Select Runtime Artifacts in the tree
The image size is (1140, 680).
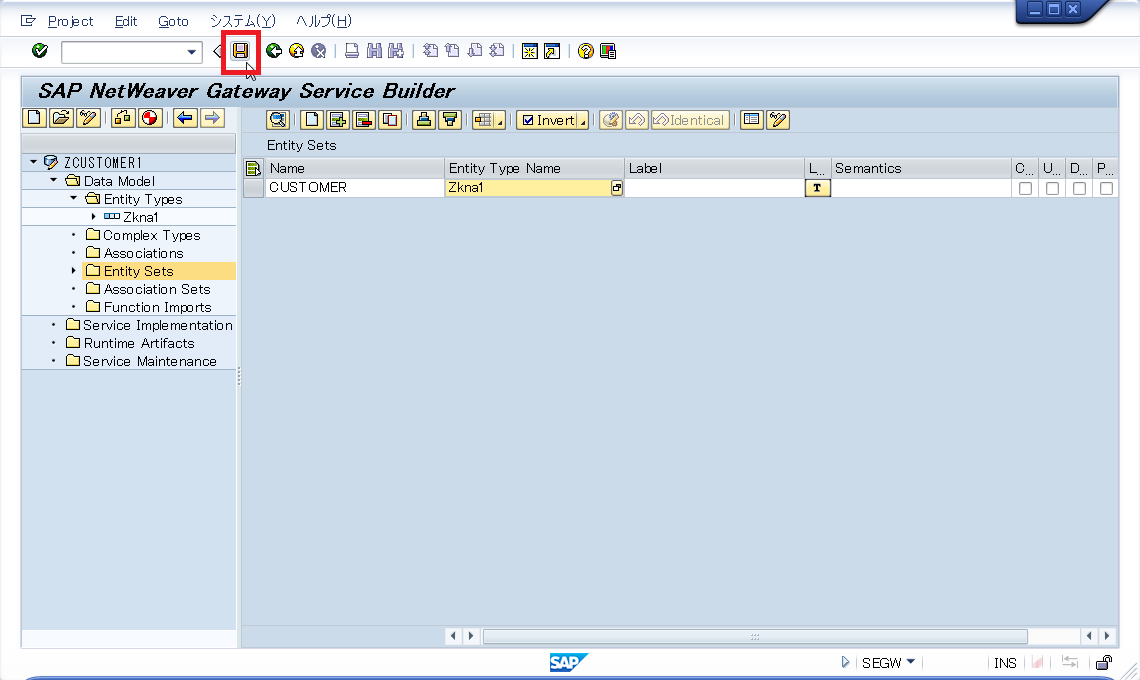(139, 343)
